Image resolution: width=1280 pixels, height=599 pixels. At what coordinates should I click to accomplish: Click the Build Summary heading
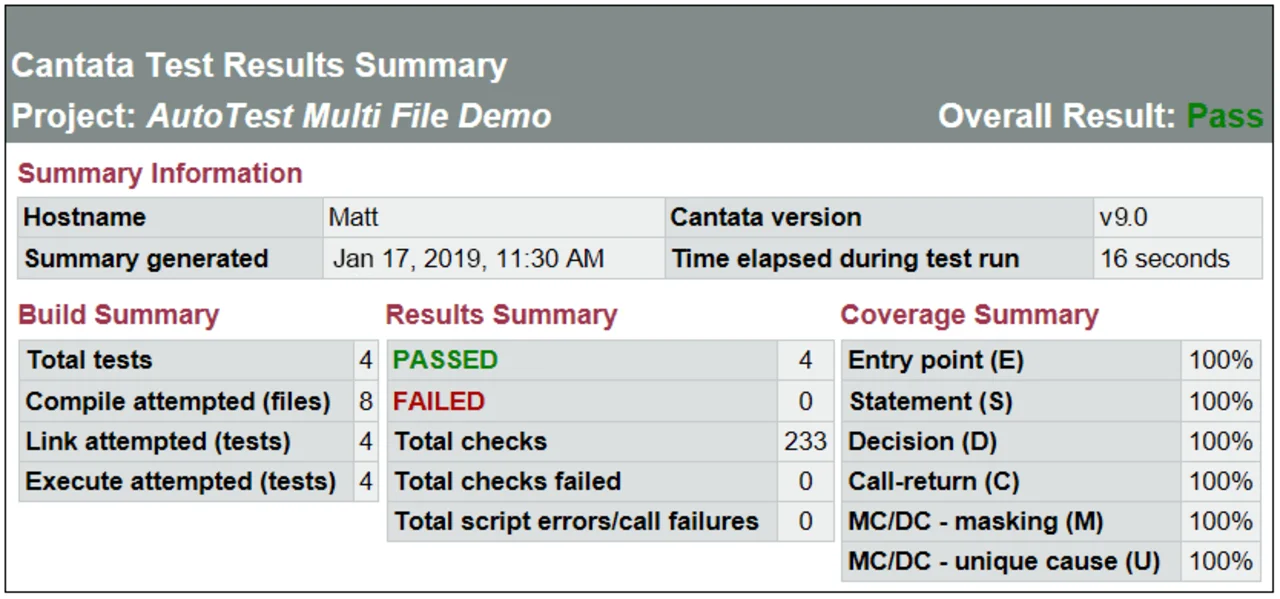coord(118,314)
